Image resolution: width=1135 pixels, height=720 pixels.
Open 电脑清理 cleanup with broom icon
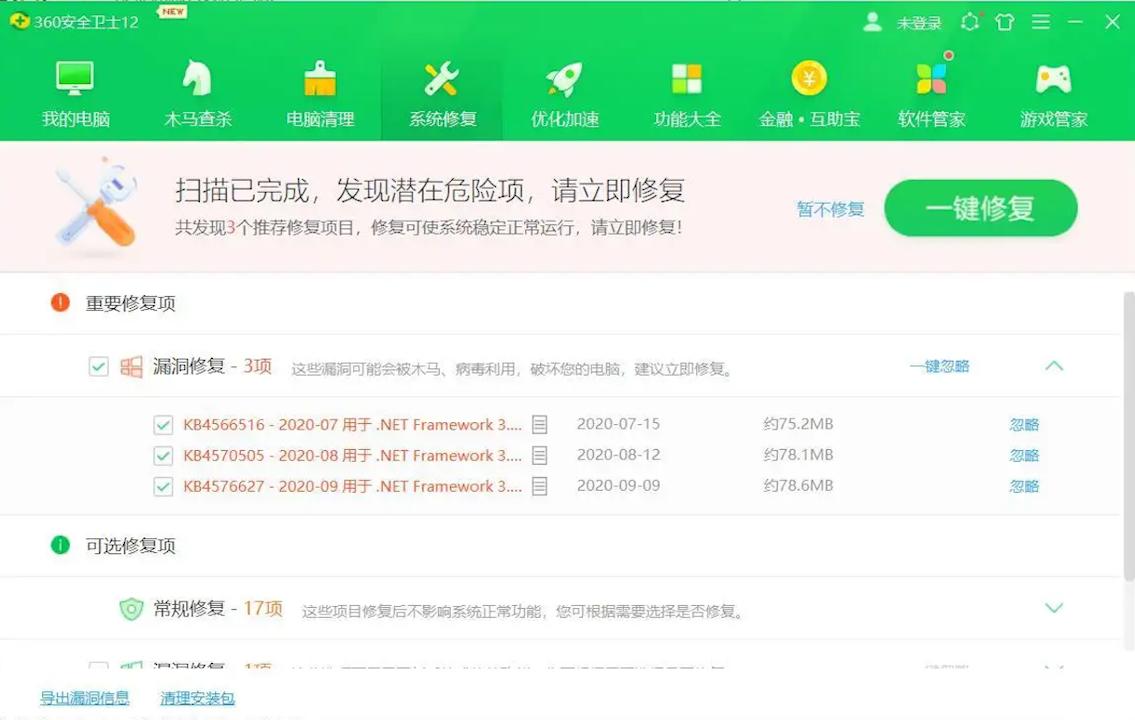point(320,90)
